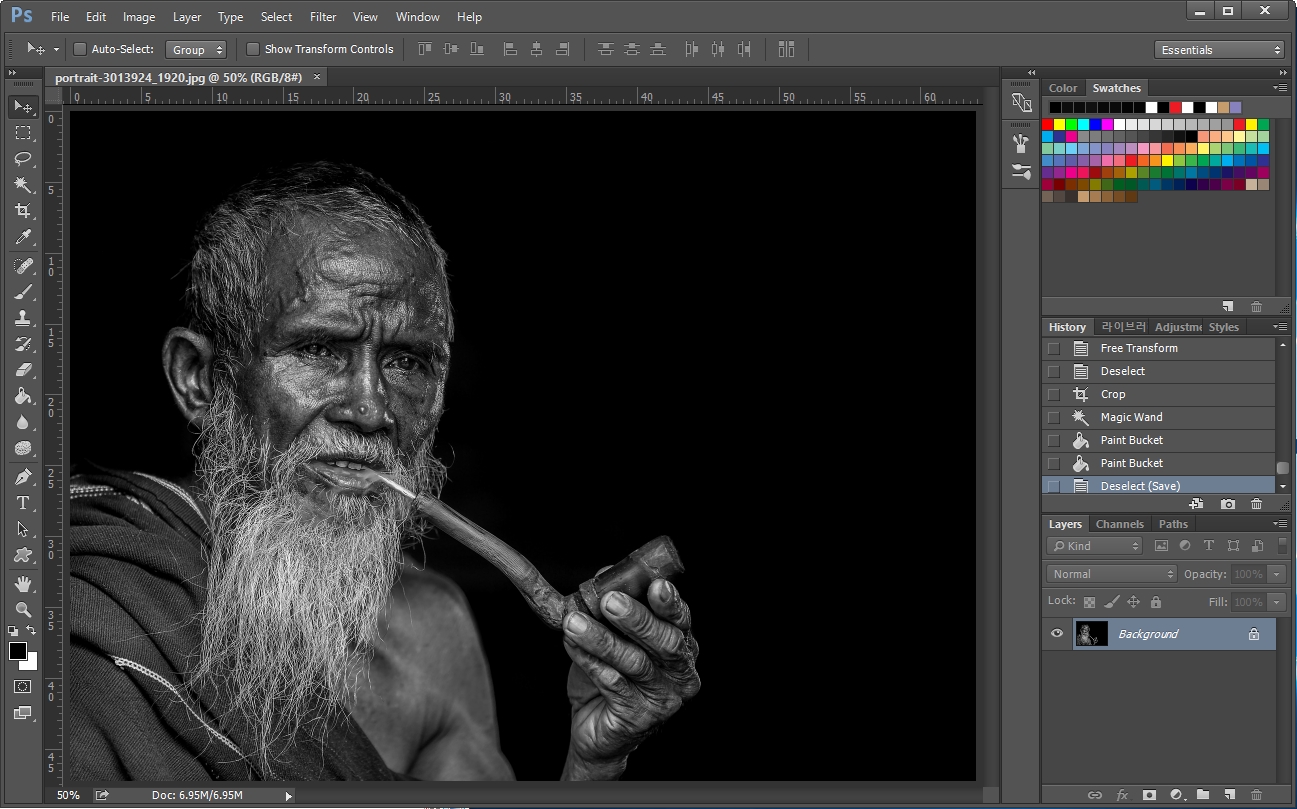
Task: Select the Zoom tool
Action: click(x=22, y=609)
